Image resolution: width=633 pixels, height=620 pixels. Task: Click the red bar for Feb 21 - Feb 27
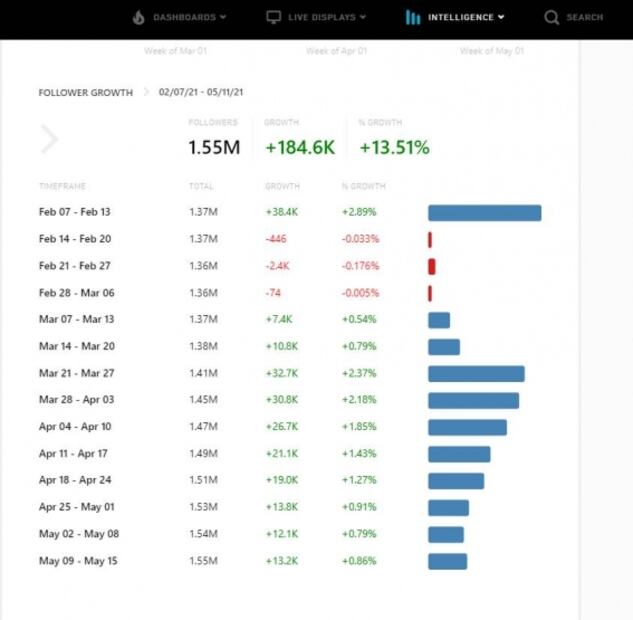coord(431,266)
